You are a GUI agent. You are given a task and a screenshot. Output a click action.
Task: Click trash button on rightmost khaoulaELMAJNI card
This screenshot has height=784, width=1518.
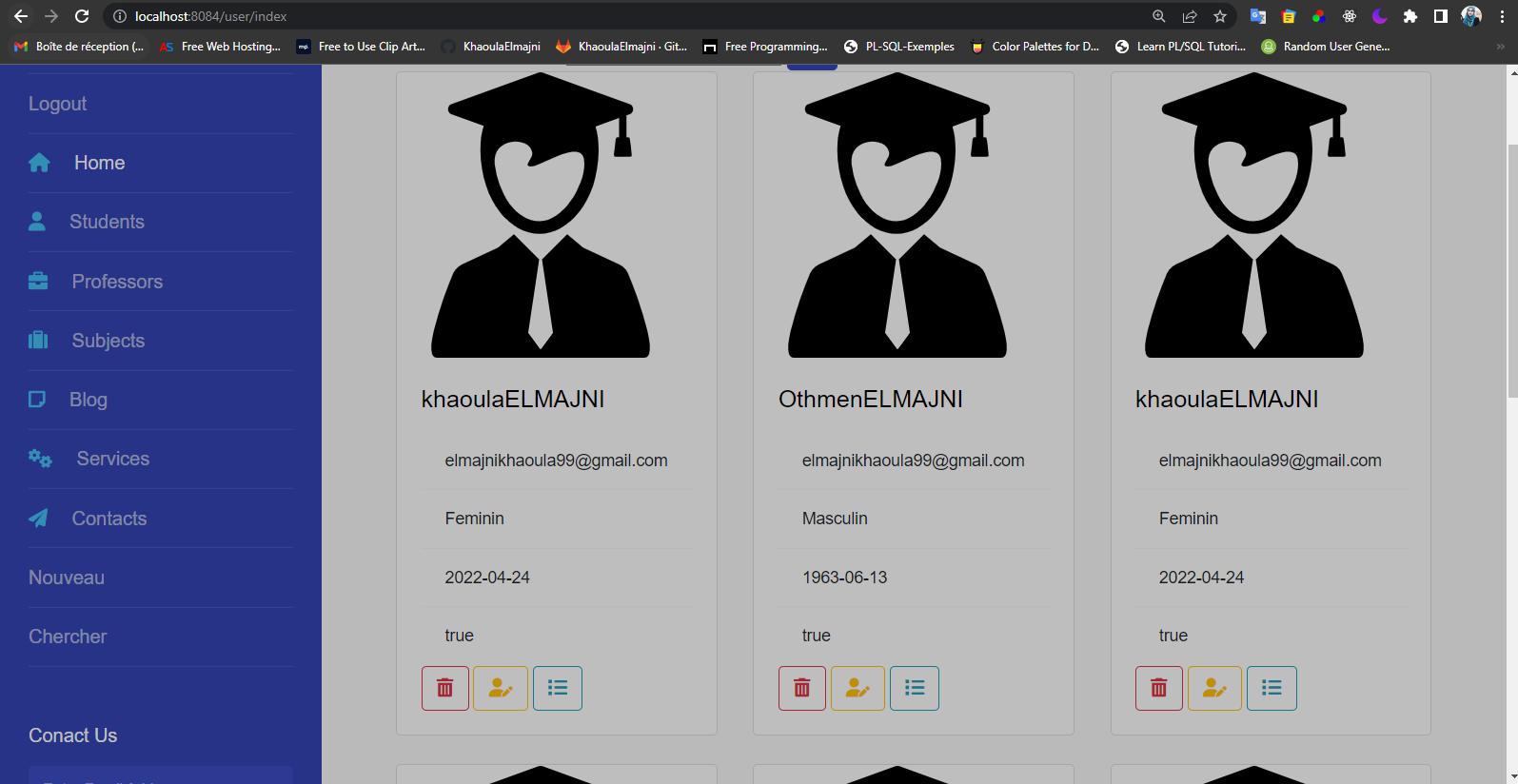[x=1159, y=688]
